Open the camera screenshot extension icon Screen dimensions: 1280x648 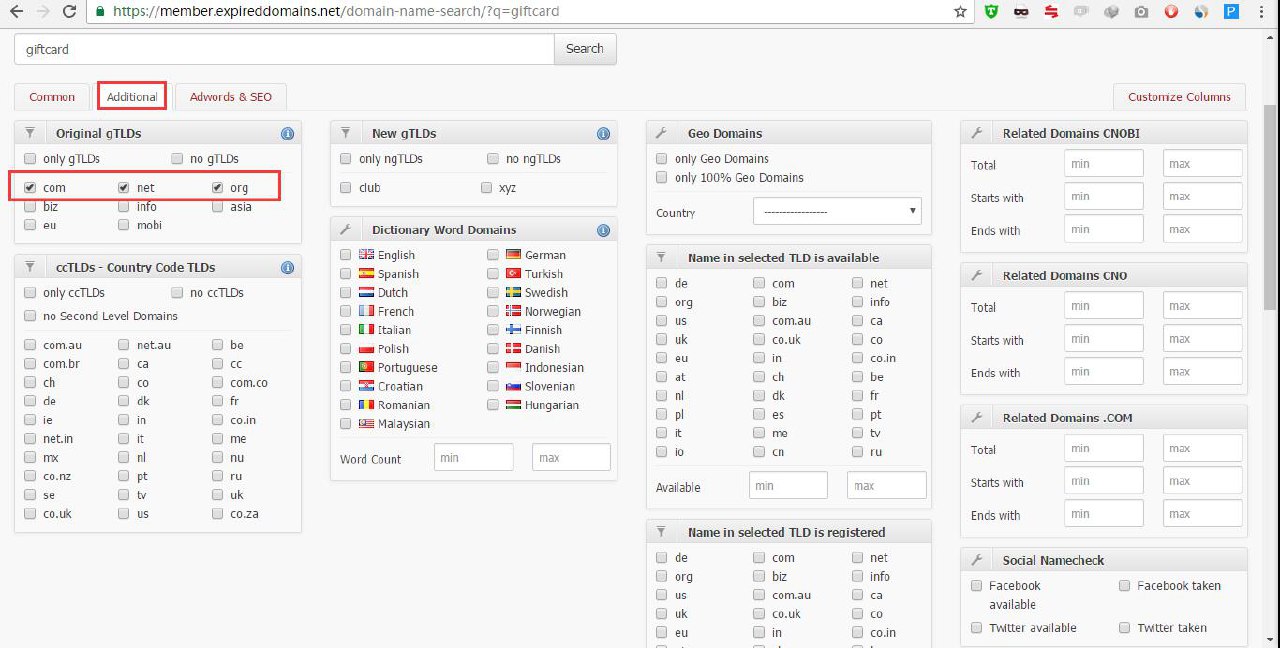(1141, 12)
